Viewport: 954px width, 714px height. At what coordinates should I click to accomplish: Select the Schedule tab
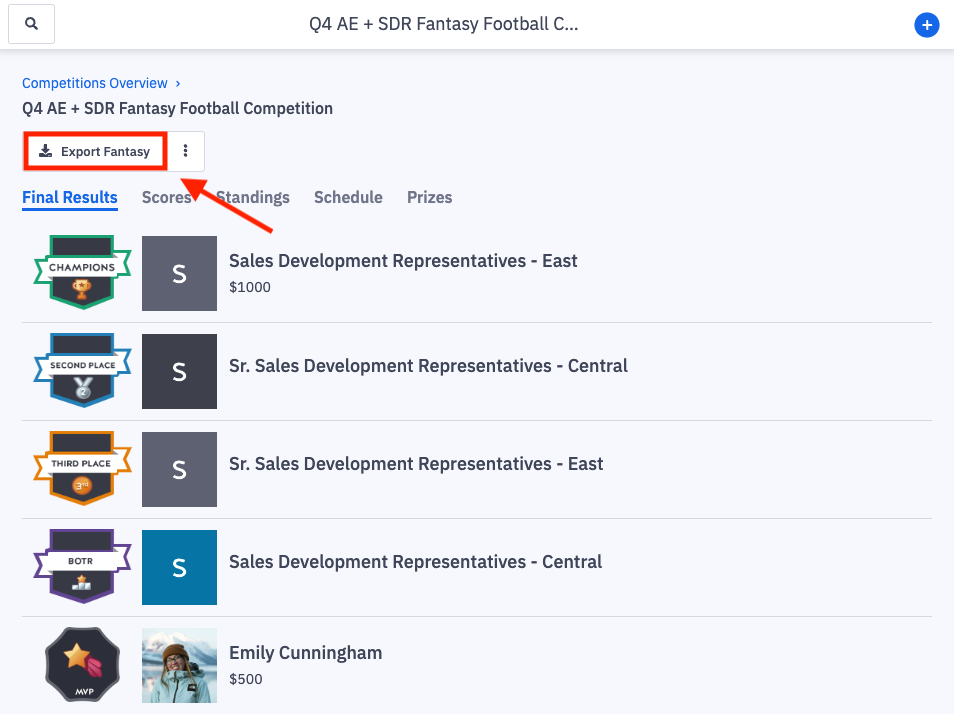tap(348, 197)
